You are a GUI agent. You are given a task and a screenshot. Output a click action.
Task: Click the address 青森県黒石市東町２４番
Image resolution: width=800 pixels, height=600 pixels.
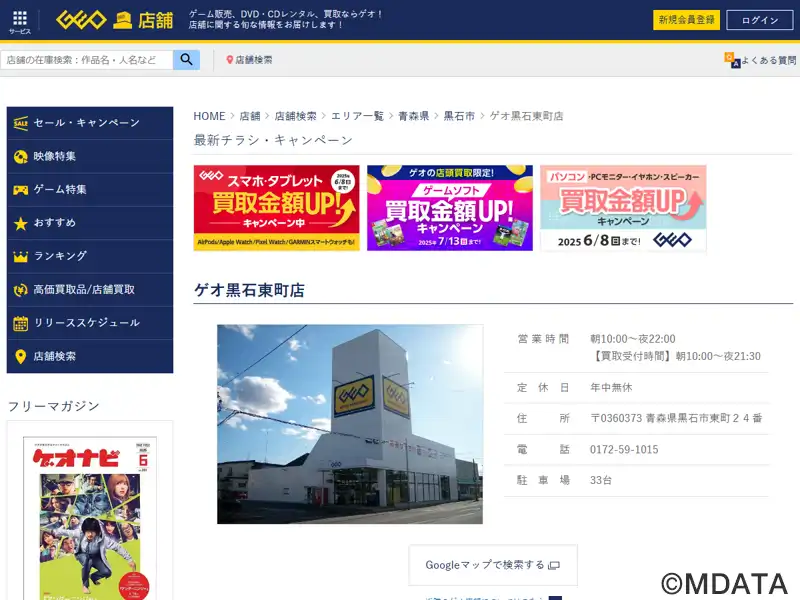pos(704,418)
